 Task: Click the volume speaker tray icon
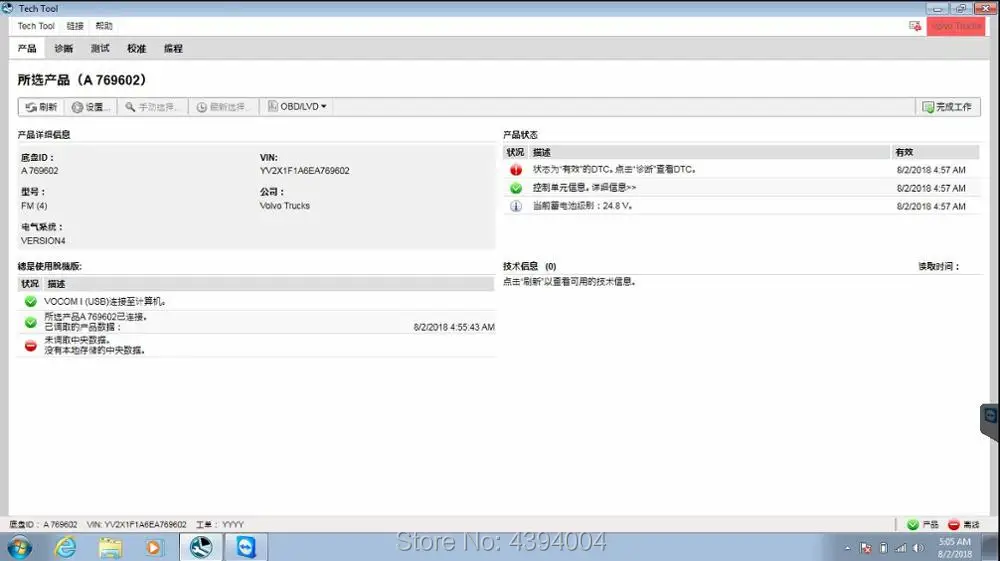coord(918,548)
